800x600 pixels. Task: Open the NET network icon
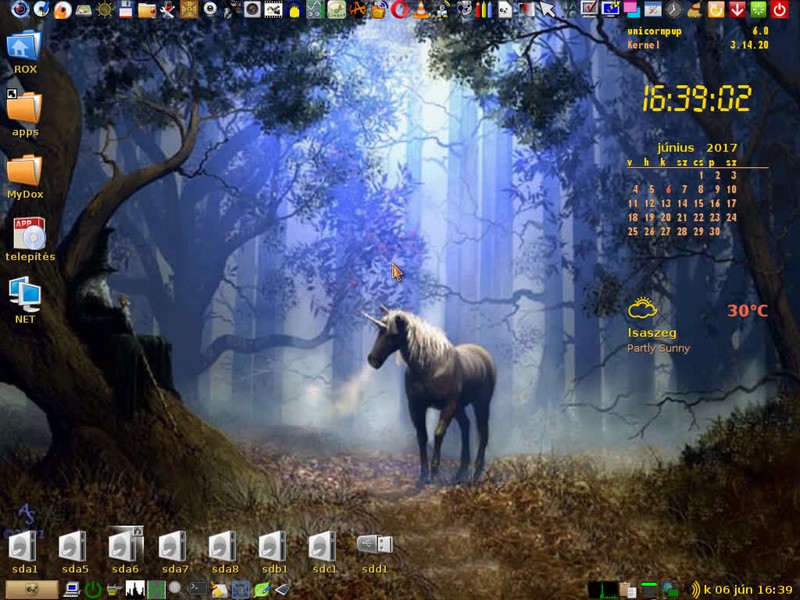click(x=24, y=295)
